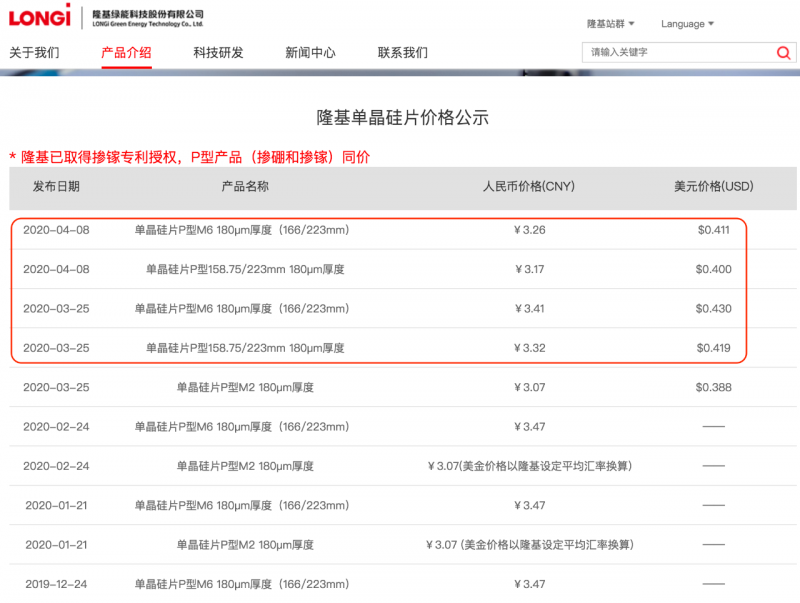This screenshot has width=800, height=603.
Task: Click the ¥3.17 price for 158.75/223mm wafer
Action: 529,269
